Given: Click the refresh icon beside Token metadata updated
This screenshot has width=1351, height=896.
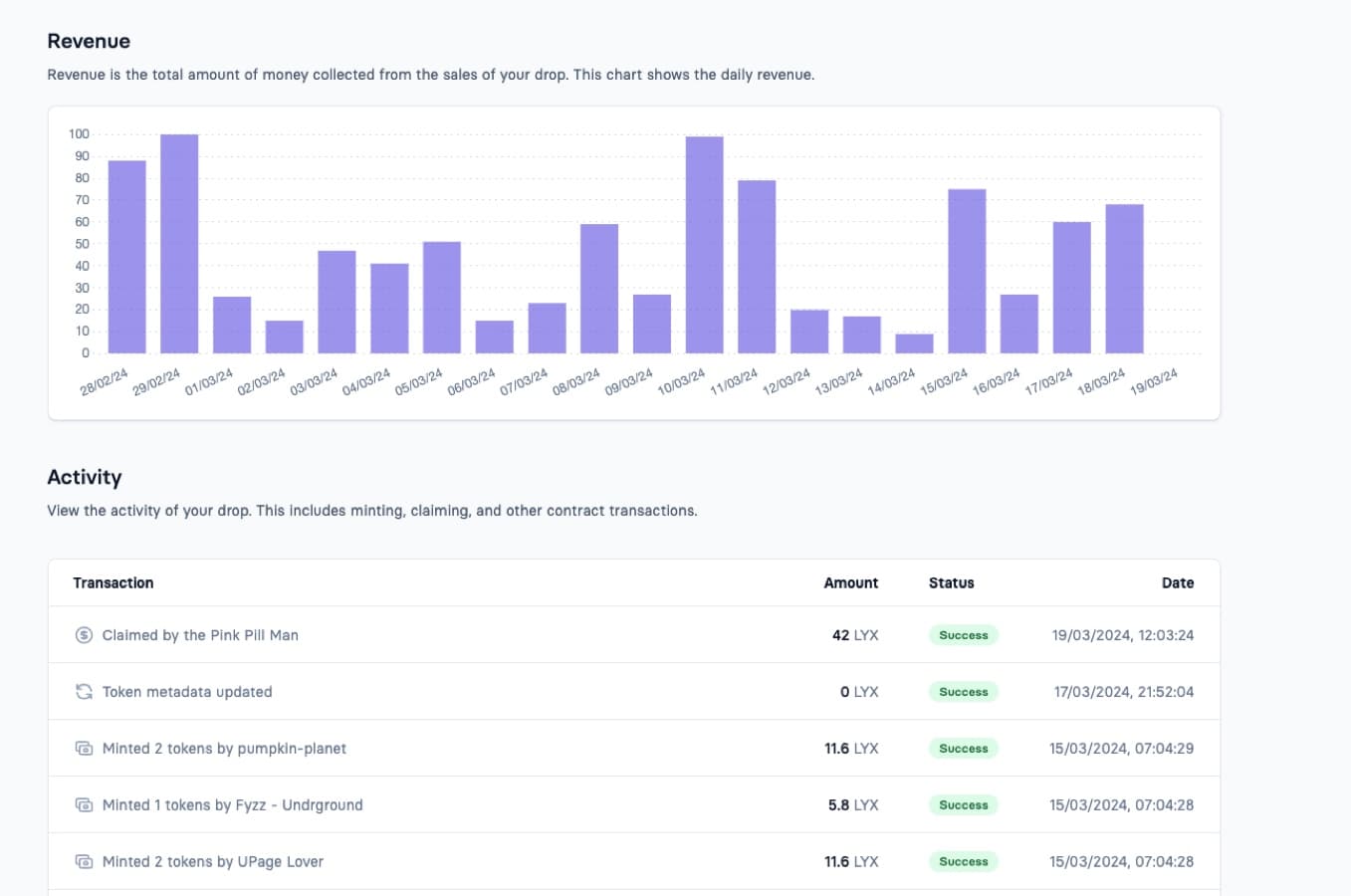Looking at the screenshot, I should (84, 692).
